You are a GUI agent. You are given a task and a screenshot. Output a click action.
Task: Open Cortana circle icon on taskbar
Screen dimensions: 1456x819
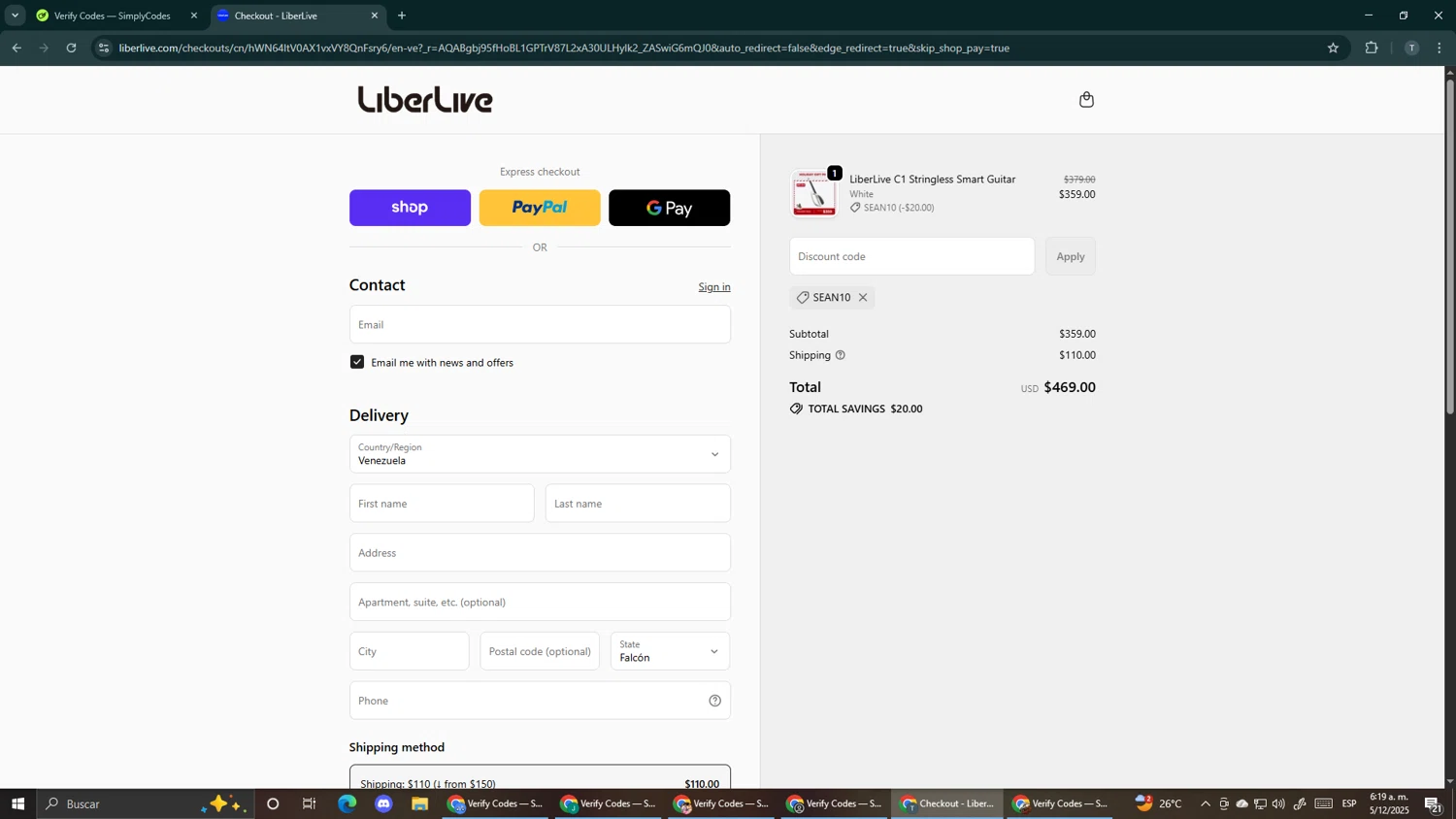(273, 803)
